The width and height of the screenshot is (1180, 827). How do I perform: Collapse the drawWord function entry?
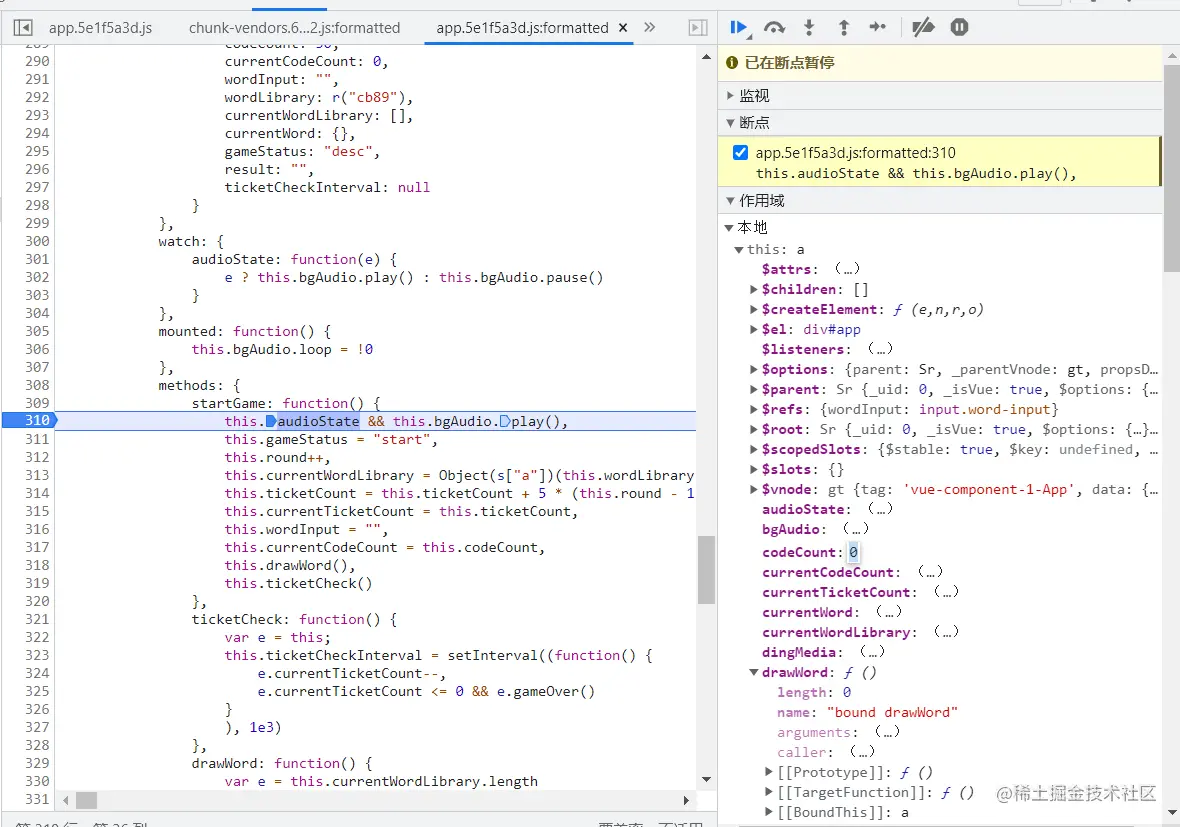[754, 673]
